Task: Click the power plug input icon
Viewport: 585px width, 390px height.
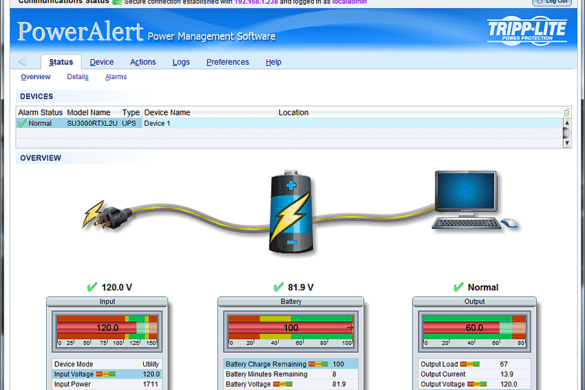Action: point(107,215)
